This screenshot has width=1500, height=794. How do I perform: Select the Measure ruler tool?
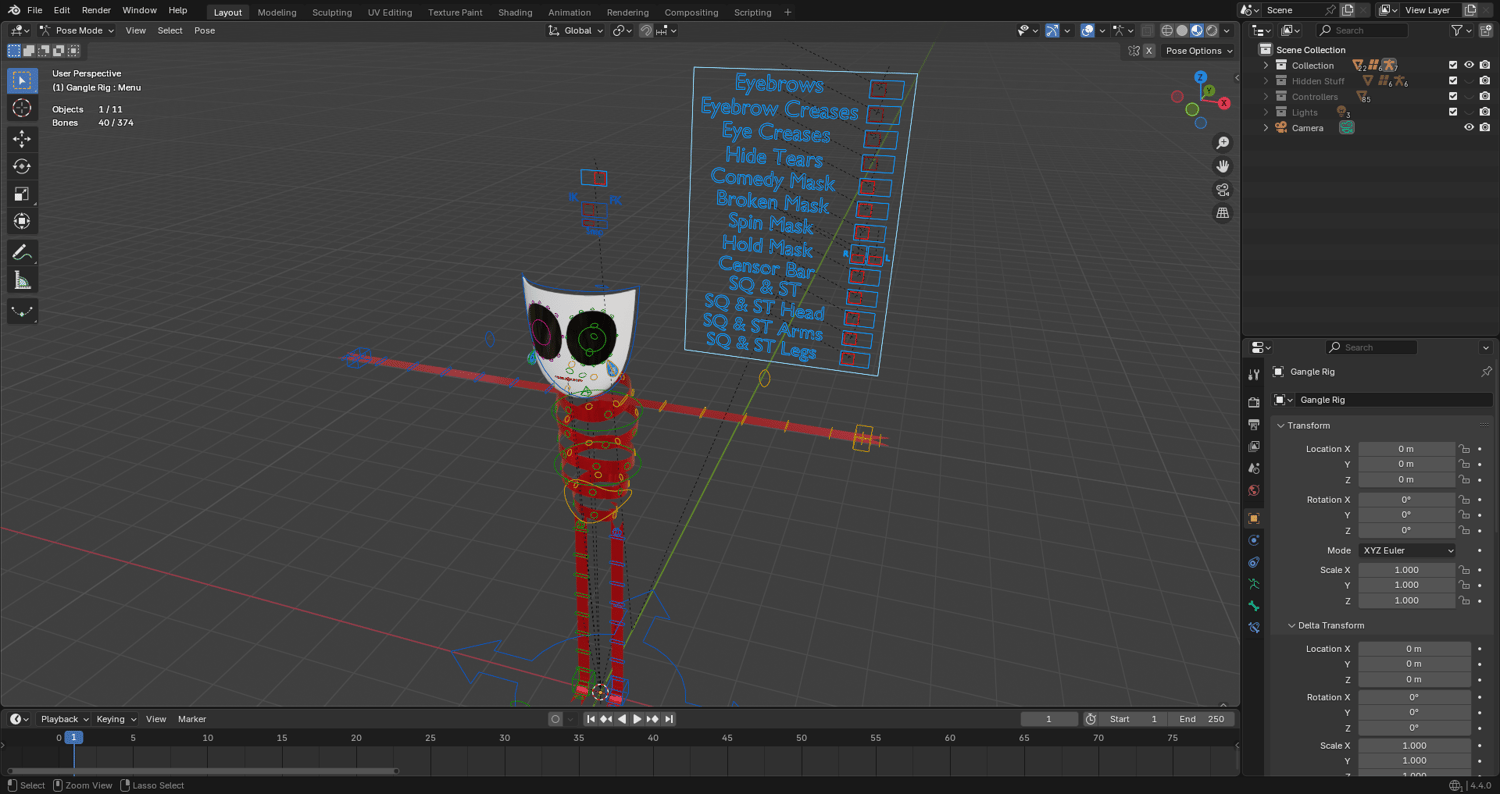click(x=22, y=281)
